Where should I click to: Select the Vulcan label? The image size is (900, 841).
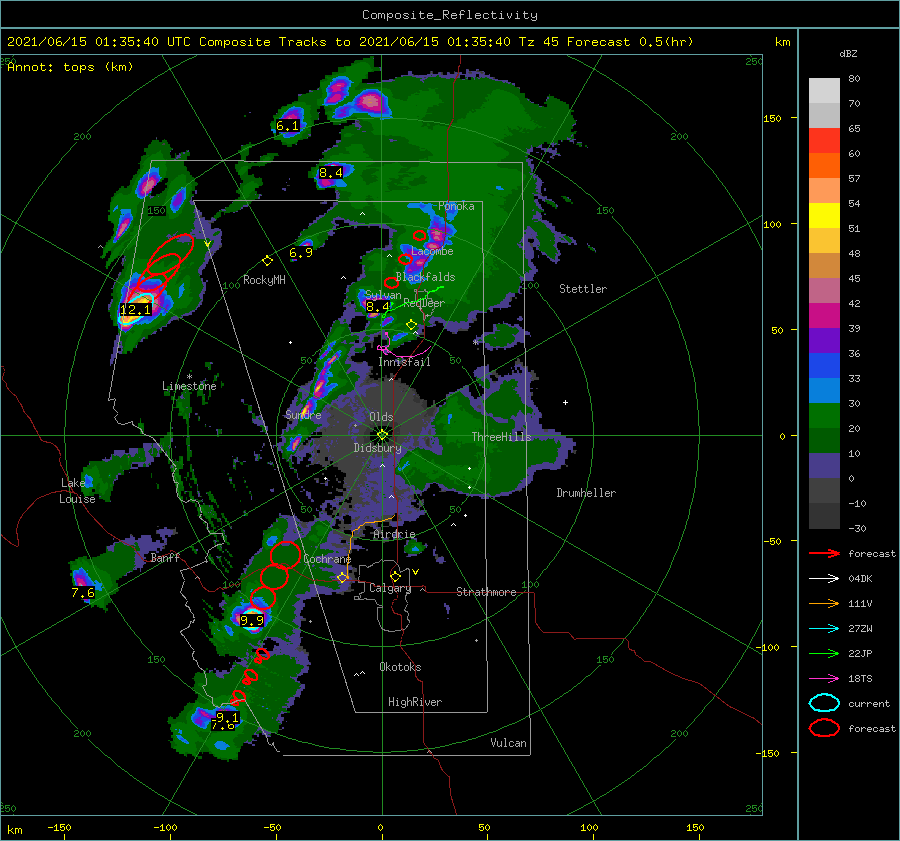point(509,743)
